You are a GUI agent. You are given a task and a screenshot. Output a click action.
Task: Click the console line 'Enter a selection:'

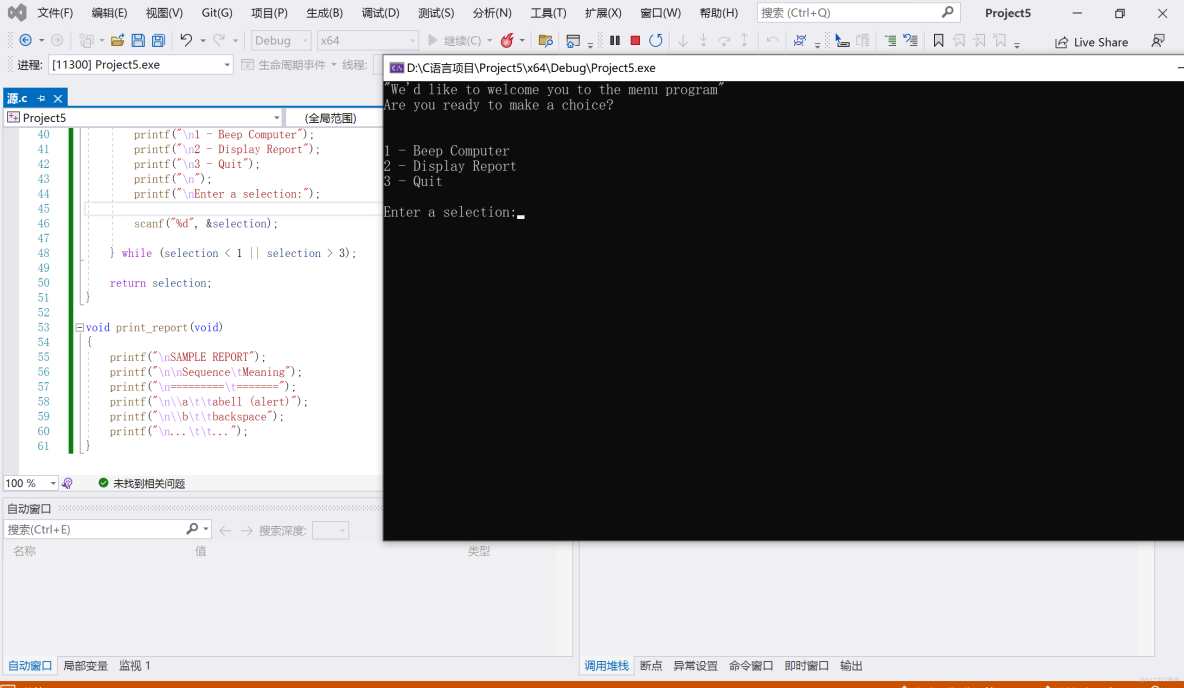coord(450,212)
